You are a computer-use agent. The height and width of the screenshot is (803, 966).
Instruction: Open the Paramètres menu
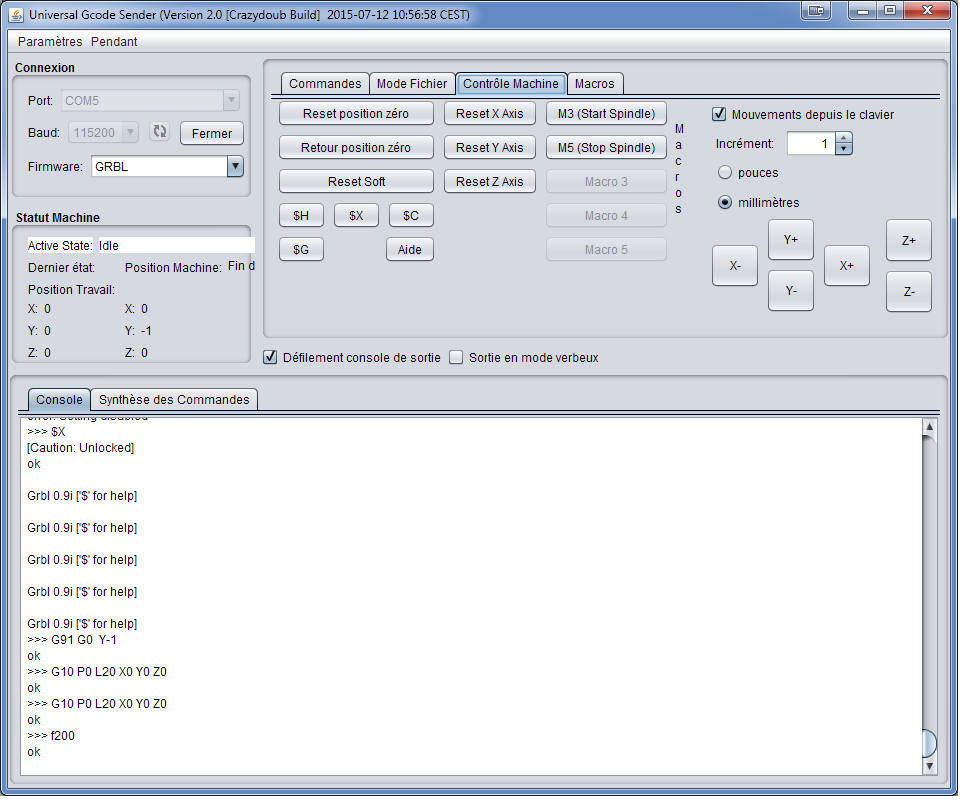[x=51, y=42]
